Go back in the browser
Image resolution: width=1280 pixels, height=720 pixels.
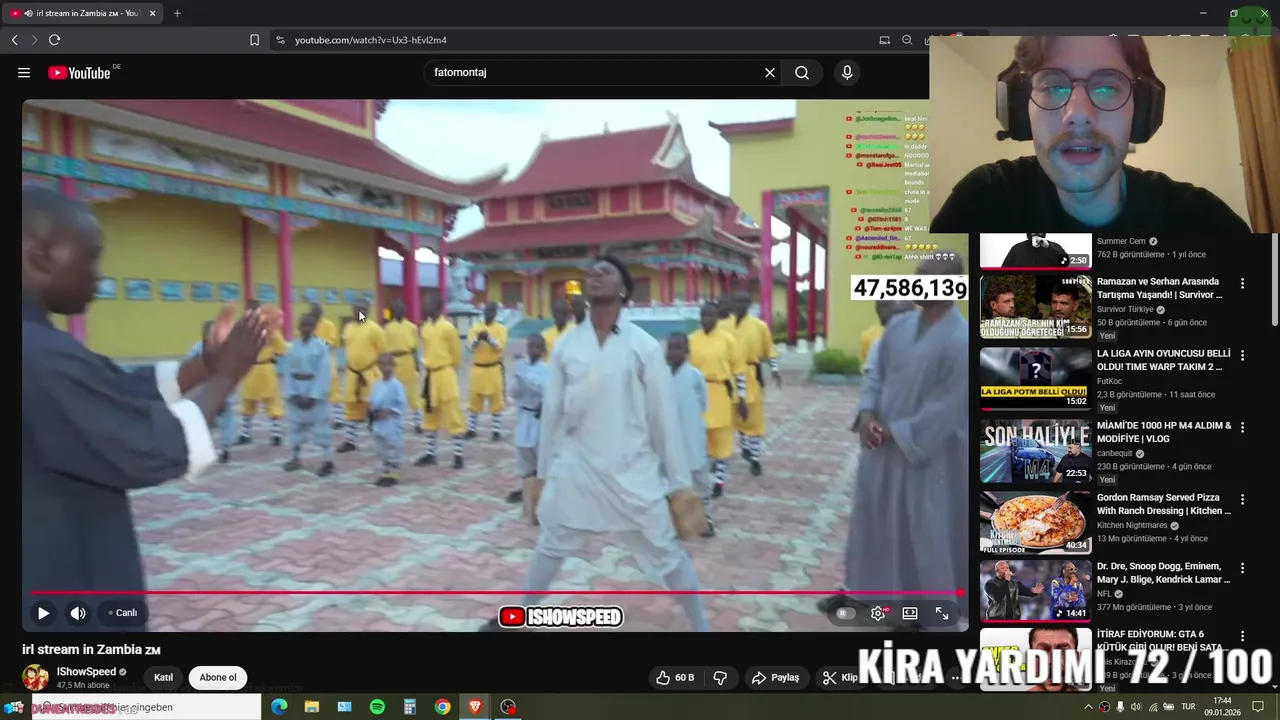(14, 40)
